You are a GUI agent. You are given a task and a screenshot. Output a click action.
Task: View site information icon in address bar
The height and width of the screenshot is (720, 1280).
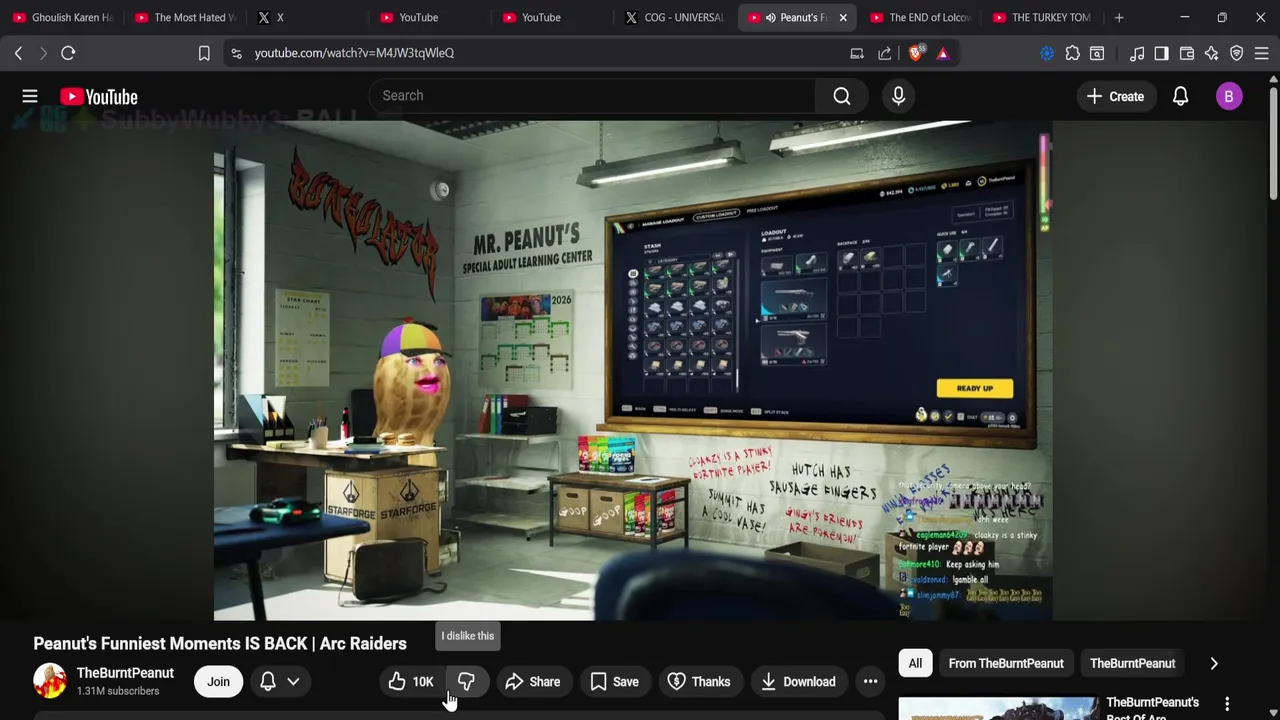tap(236, 53)
